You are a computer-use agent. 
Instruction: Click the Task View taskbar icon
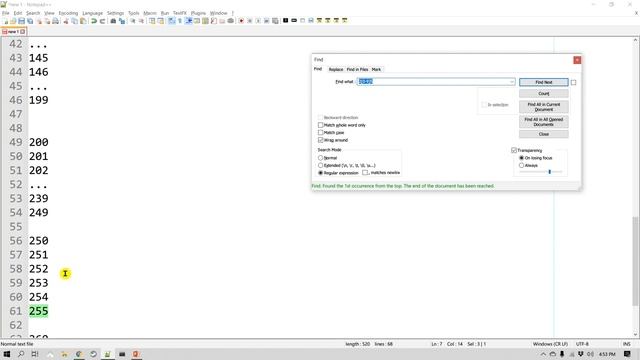[35, 354]
